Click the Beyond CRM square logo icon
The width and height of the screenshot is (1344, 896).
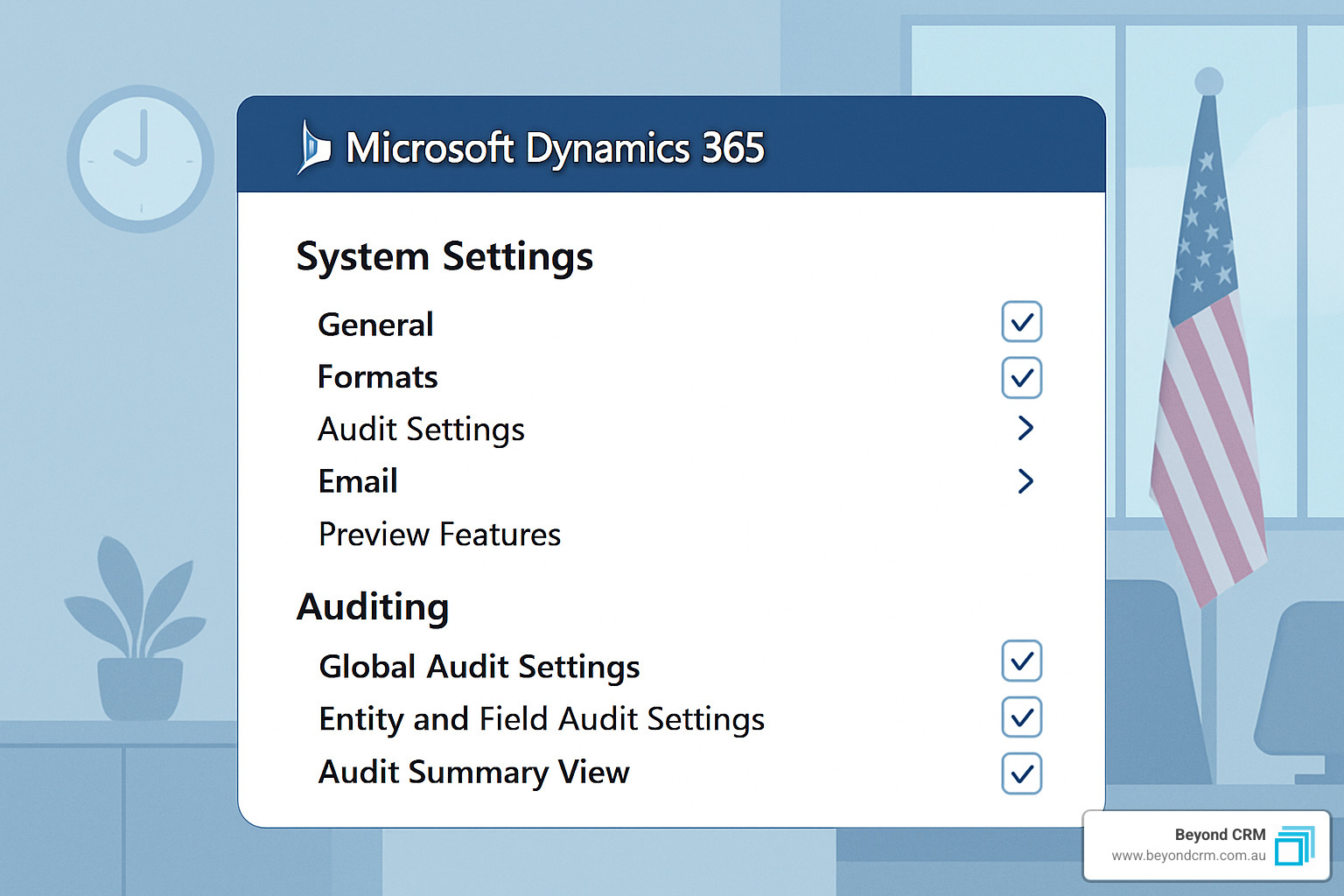pos(1295,844)
